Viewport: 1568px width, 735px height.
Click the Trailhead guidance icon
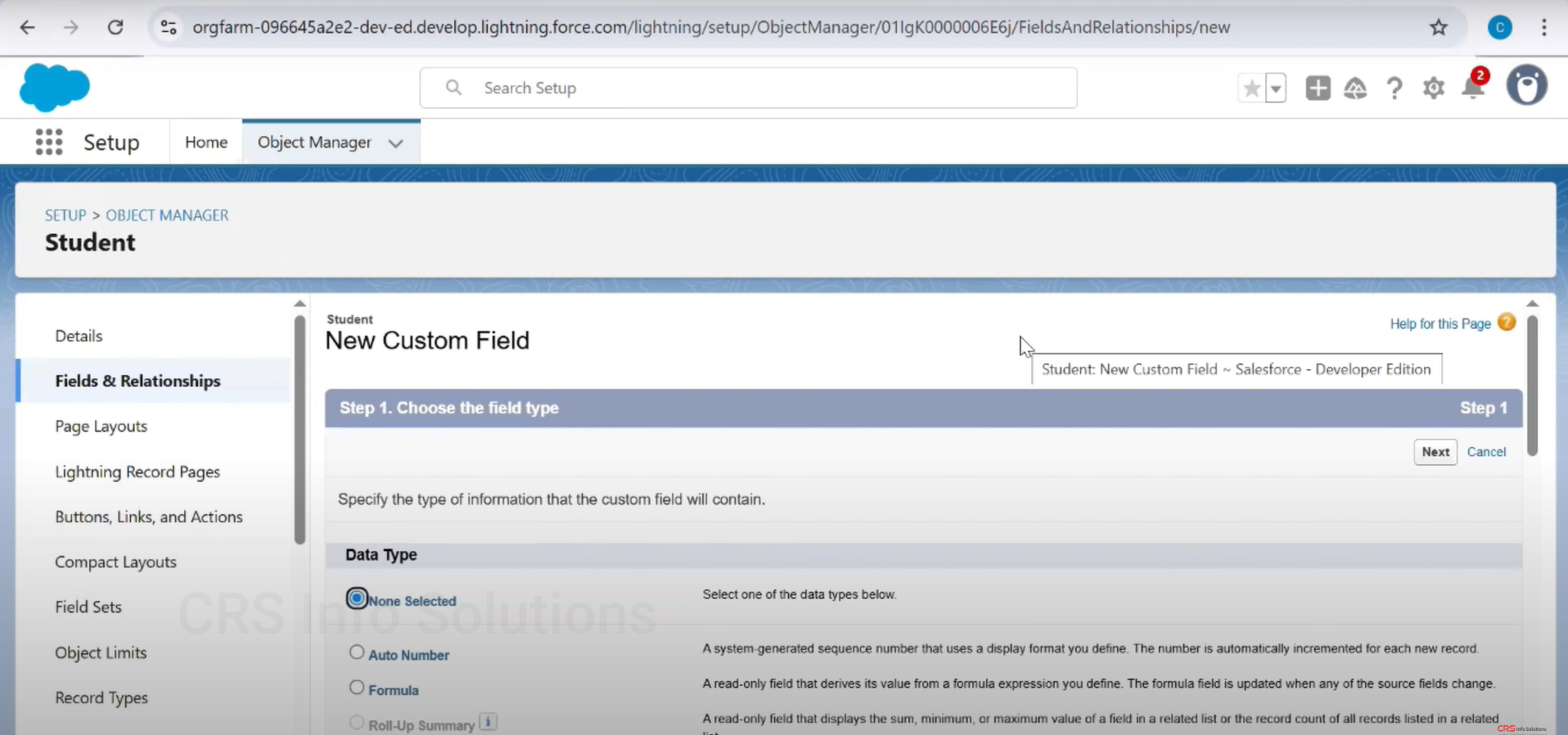(x=1355, y=88)
